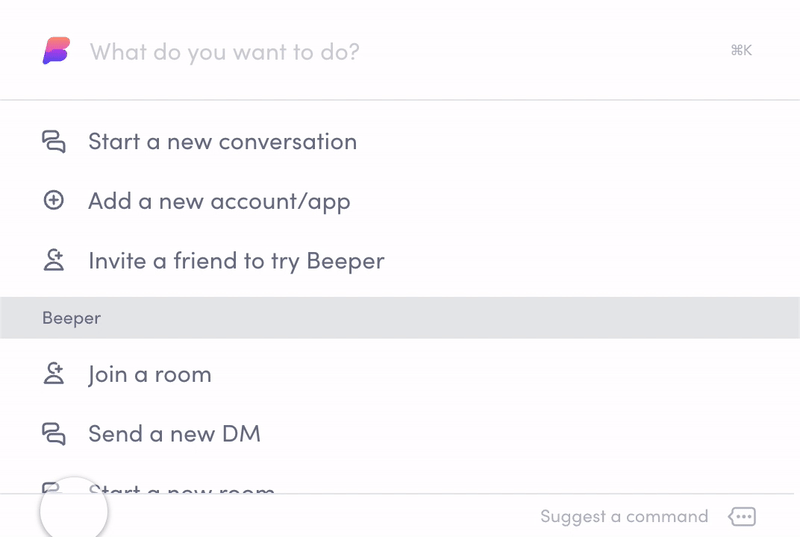The image size is (800, 537).
Task: Click the plus circle icon for Add account
Action: [54, 201]
